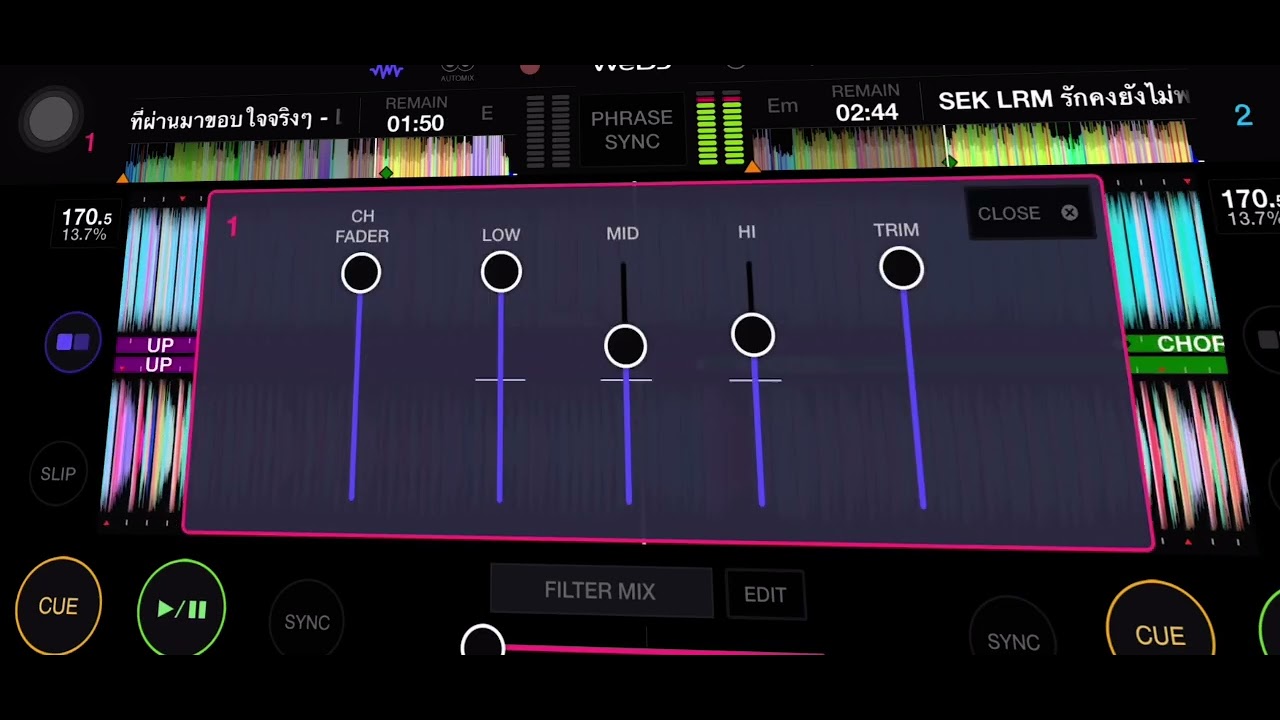Image resolution: width=1280 pixels, height=720 pixels.
Task: Tap the REMAIN 02:44 time display
Action: pos(867,102)
